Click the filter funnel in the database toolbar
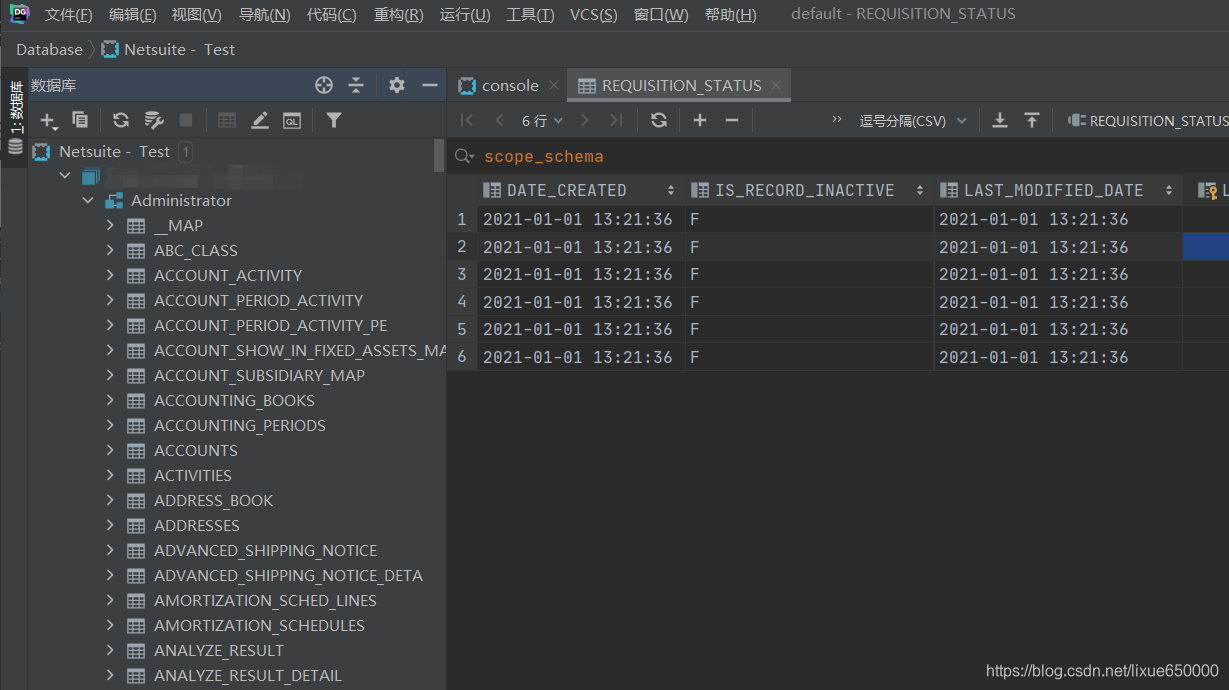This screenshot has width=1229, height=690. (x=333, y=121)
